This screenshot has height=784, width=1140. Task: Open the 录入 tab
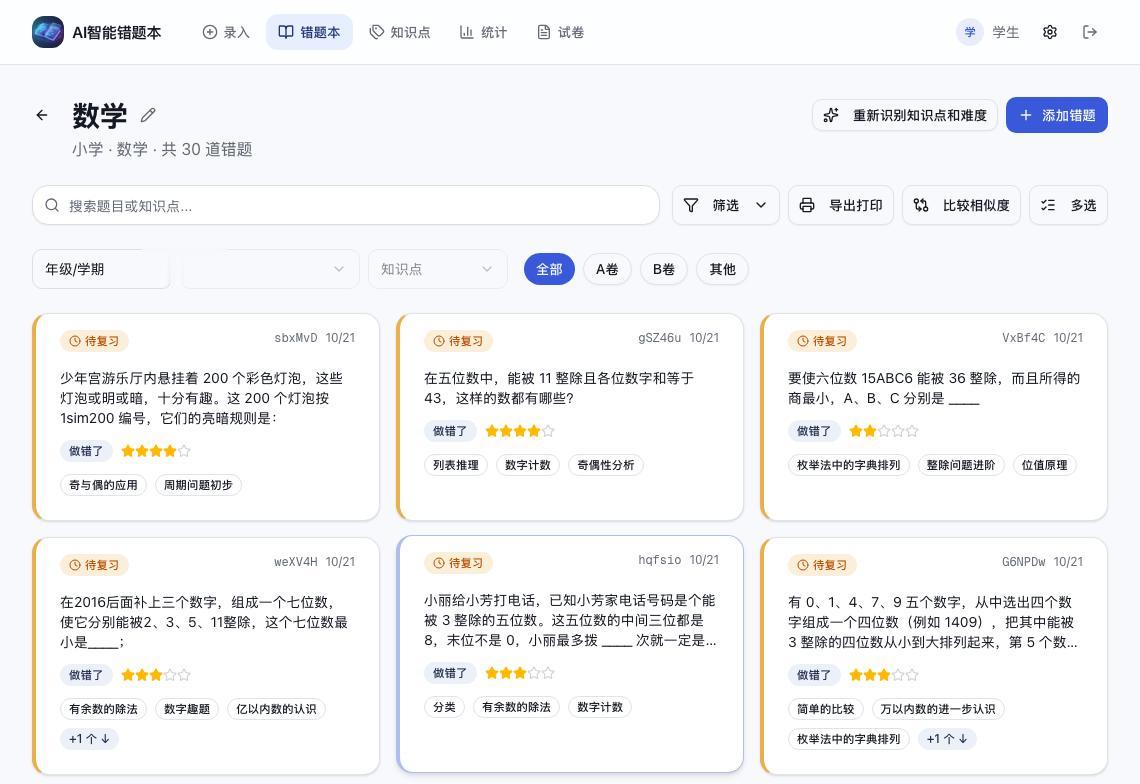[226, 32]
